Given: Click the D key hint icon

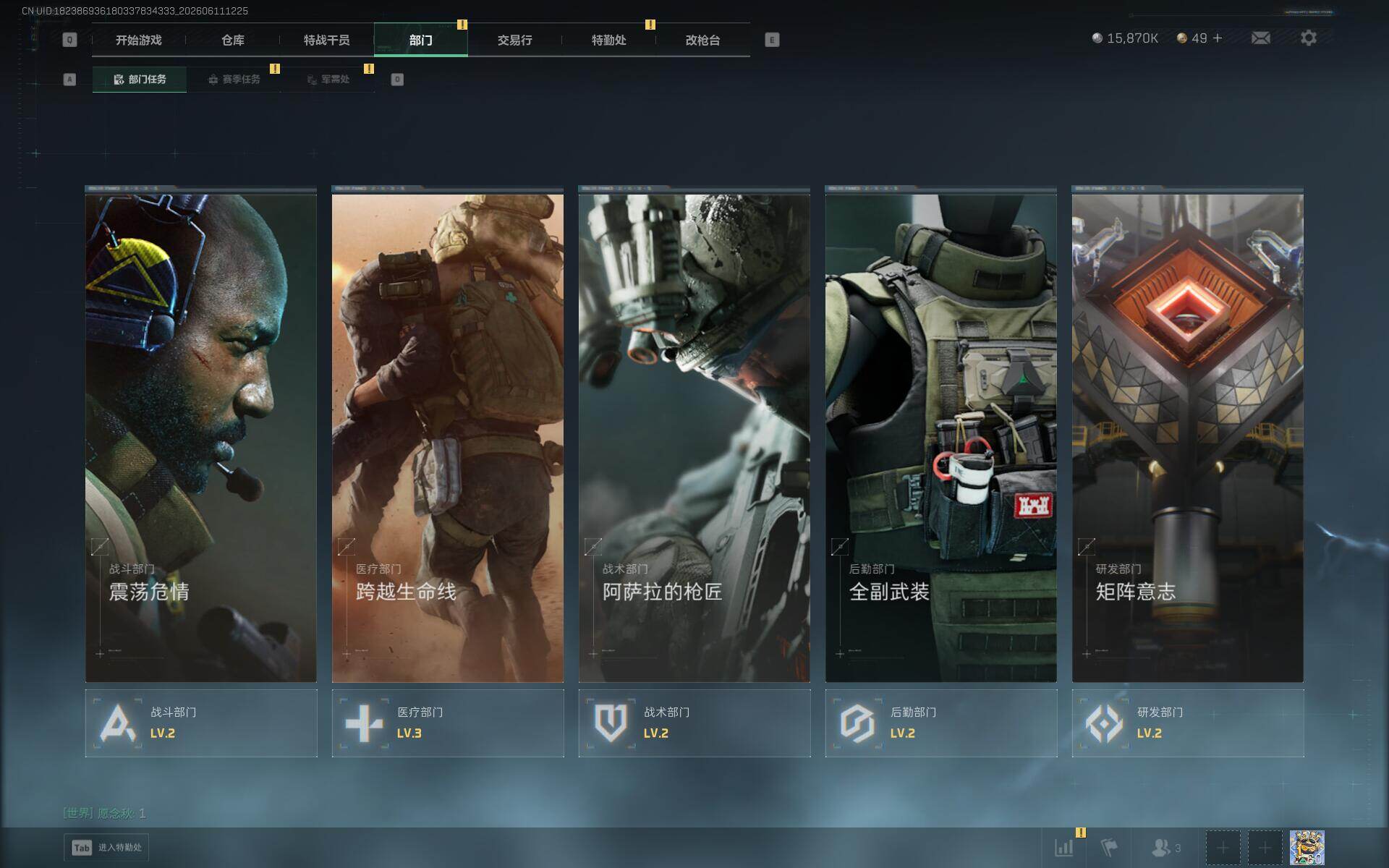Looking at the screenshot, I should [x=397, y=80].
